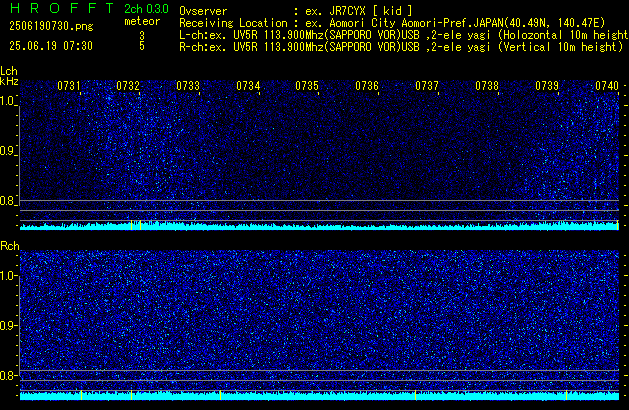Screen dimensions: 629x410
Task: Click Rch yellow marker between 0733 and 0734
Action: [x=220, y=395]
